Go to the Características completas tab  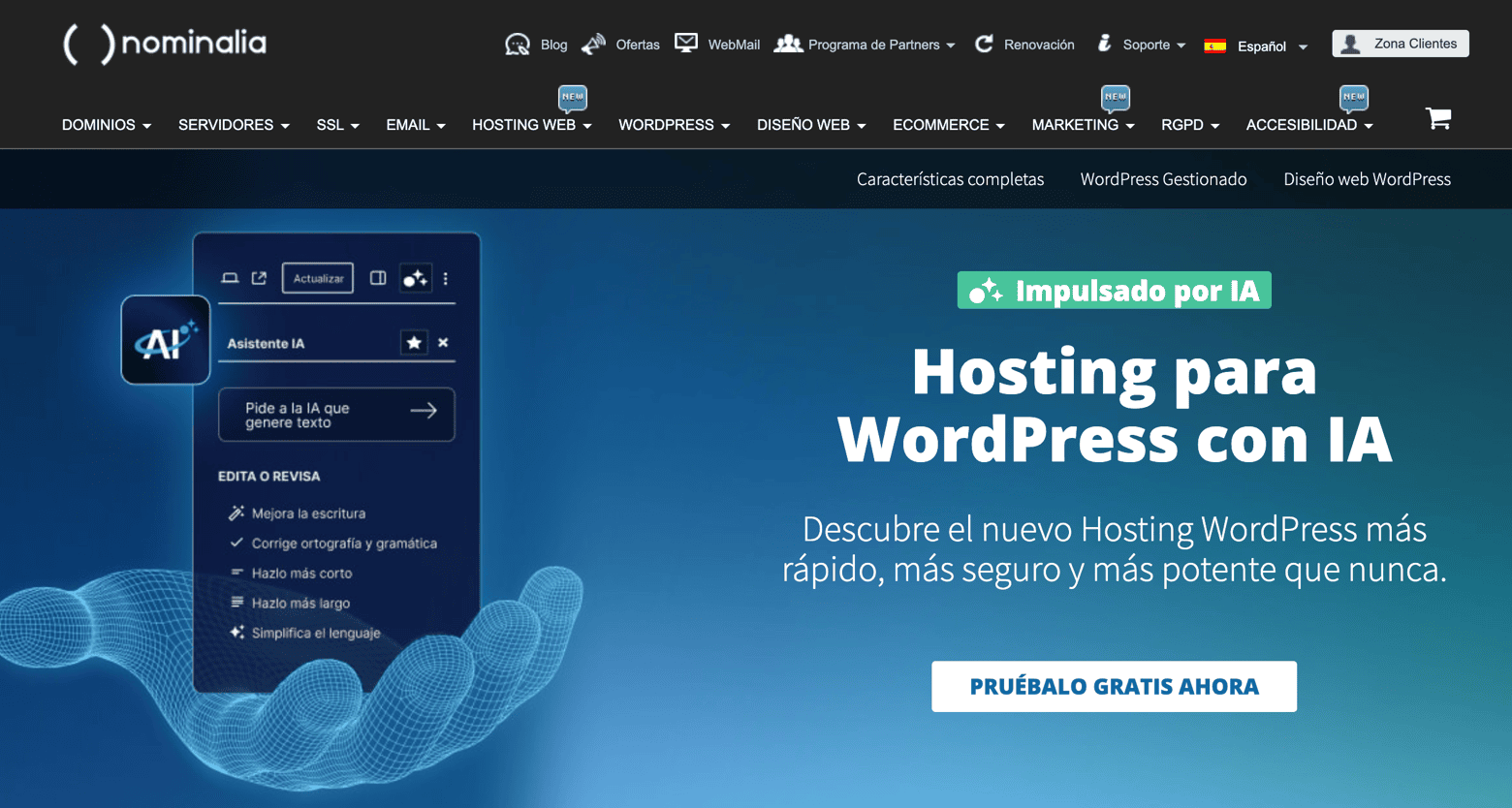(x=950, y=179)
